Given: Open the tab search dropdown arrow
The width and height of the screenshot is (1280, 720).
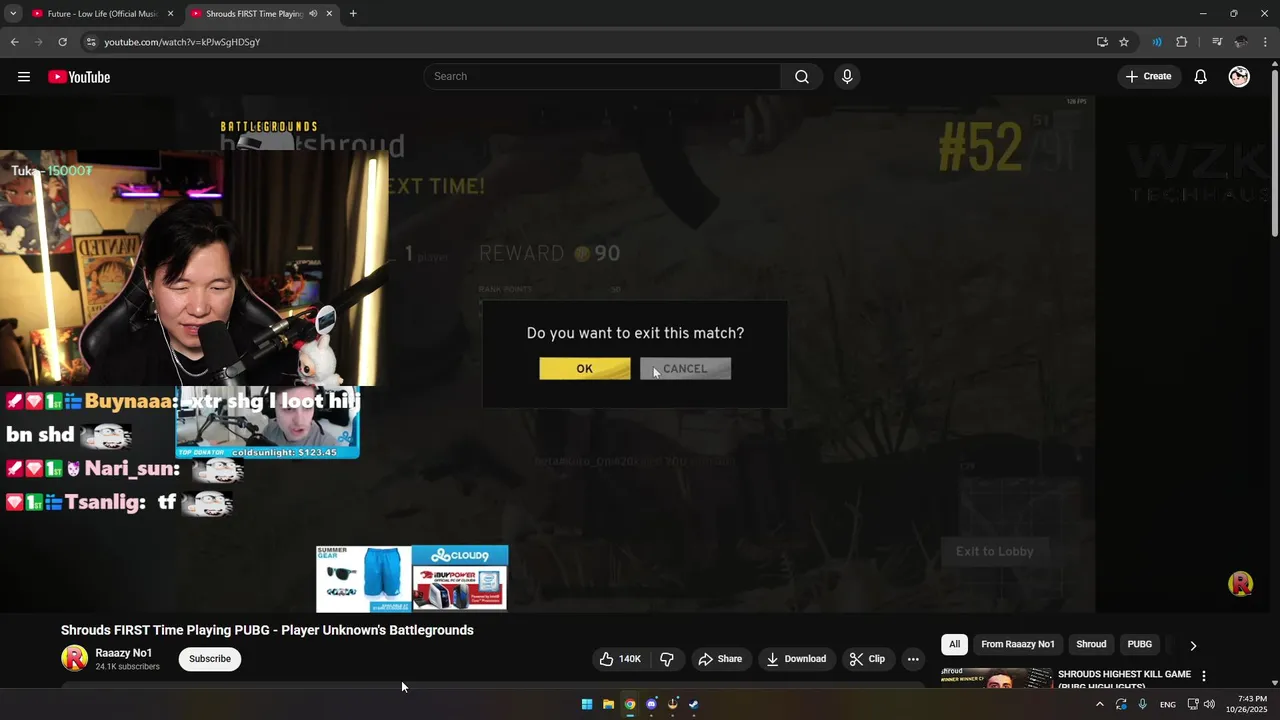Looking at the screenshot, I should 13,14.
